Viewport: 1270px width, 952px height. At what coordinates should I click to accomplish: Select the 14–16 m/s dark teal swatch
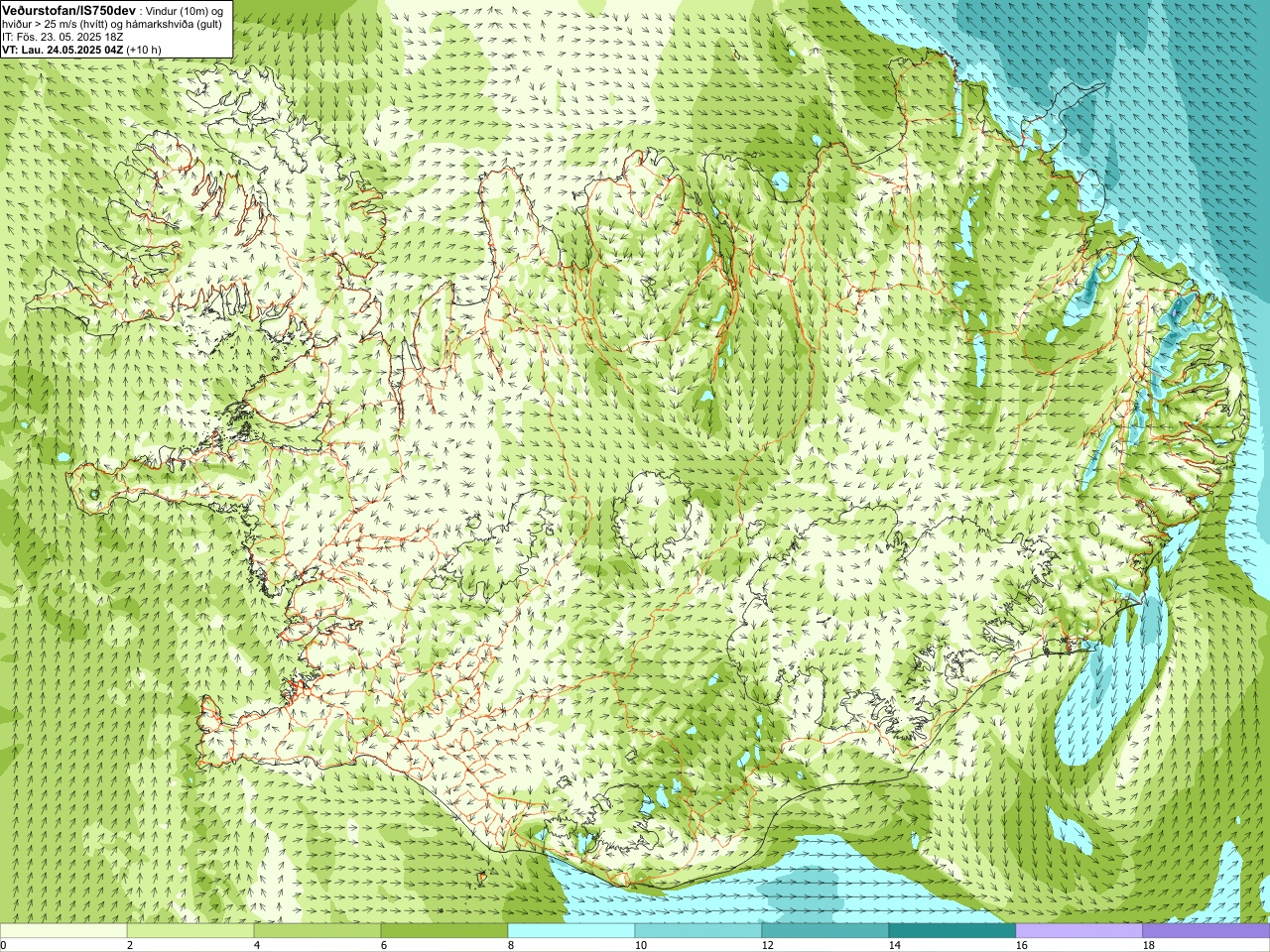point(952,931)
